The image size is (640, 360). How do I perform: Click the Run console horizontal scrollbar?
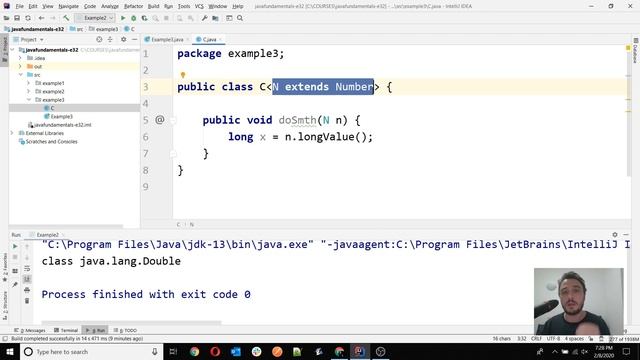click(131, 322)
